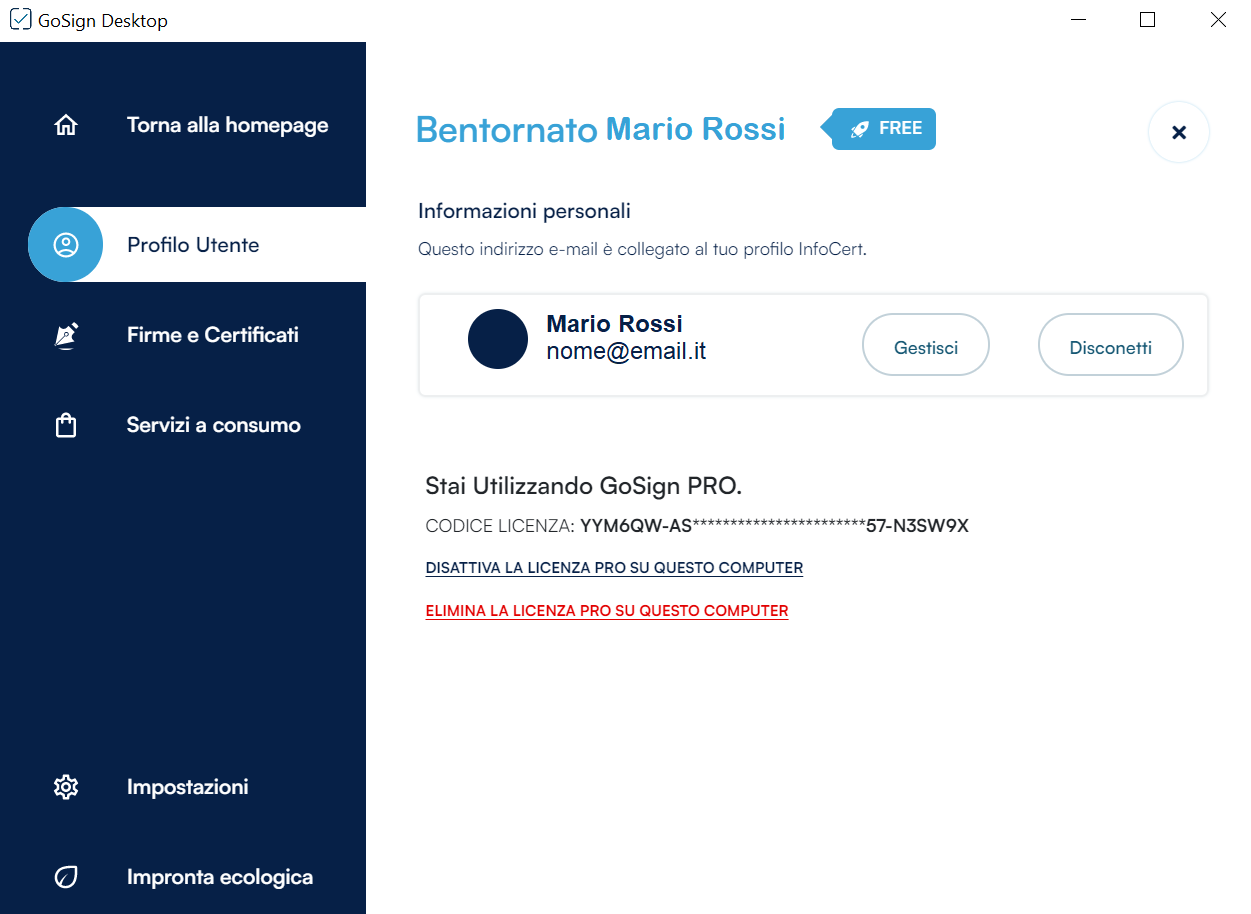Open Servizi a consumo section

click(213, 426)
